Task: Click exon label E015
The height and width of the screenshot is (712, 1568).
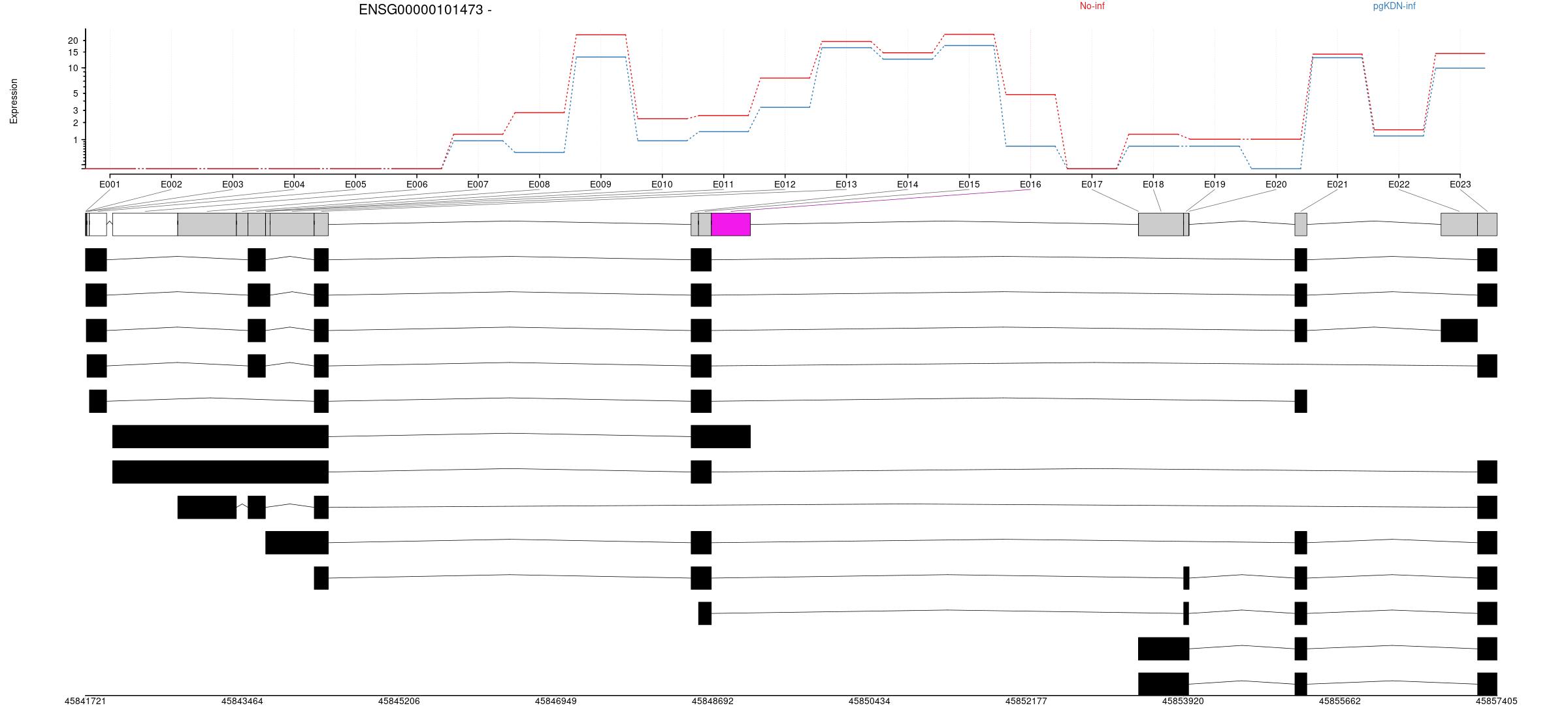Action: point(969,184)
